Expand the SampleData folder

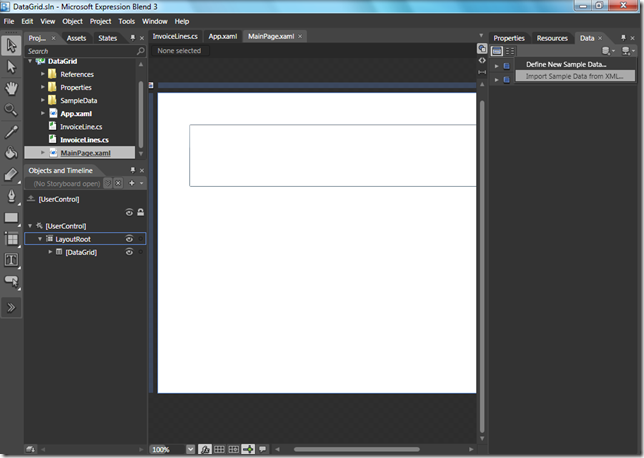coord(42,100)
